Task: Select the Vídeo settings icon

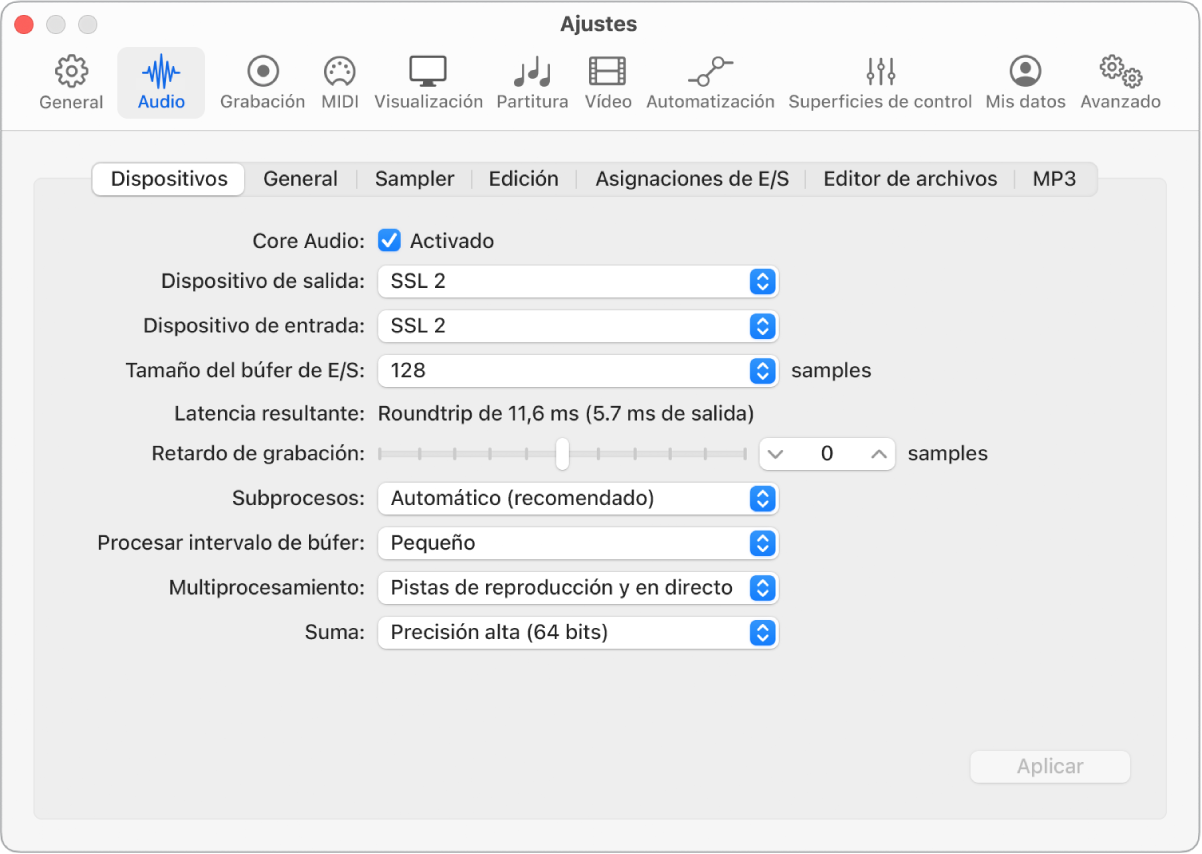Action: coord(607,80)
